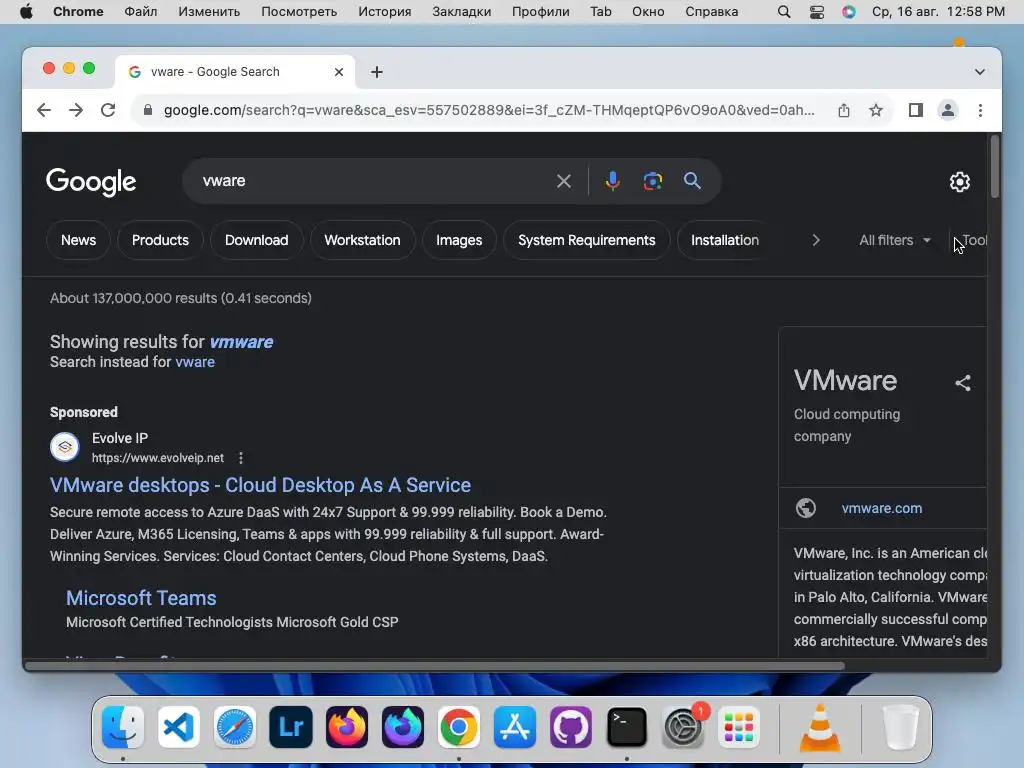Open the Microsoft Teams sitelink
Image resolution: width=1024 pixels, height=768 pixels.
pyautogui.click(x=141, y=598)
